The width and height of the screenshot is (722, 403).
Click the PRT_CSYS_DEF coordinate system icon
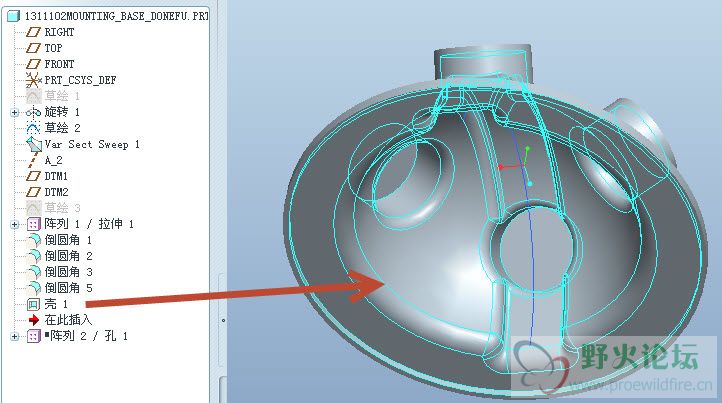(x=33, y=80)
